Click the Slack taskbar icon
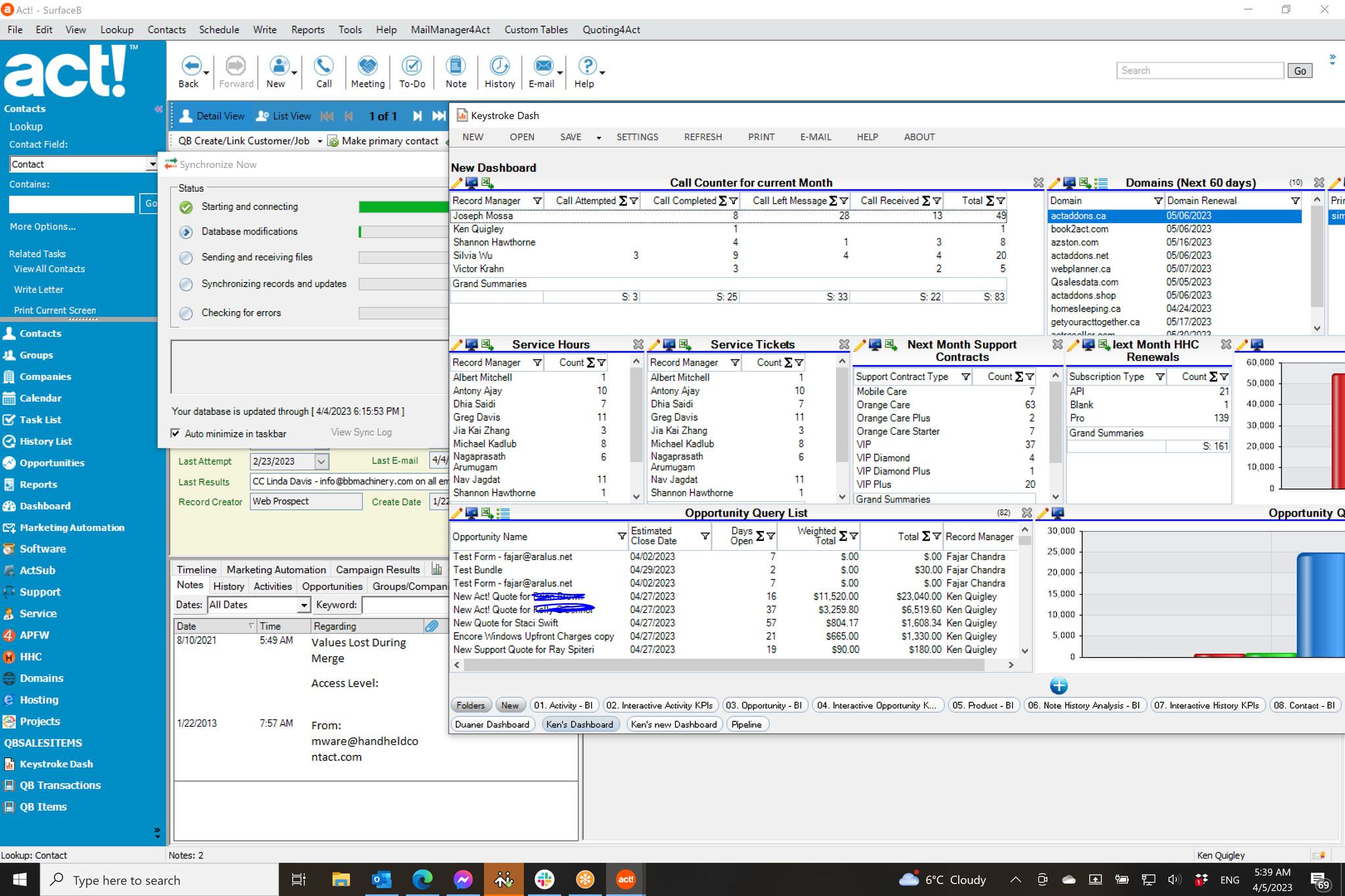This screenshot has height=896, width=1345. pyautogui.click(x=544, y=880)
